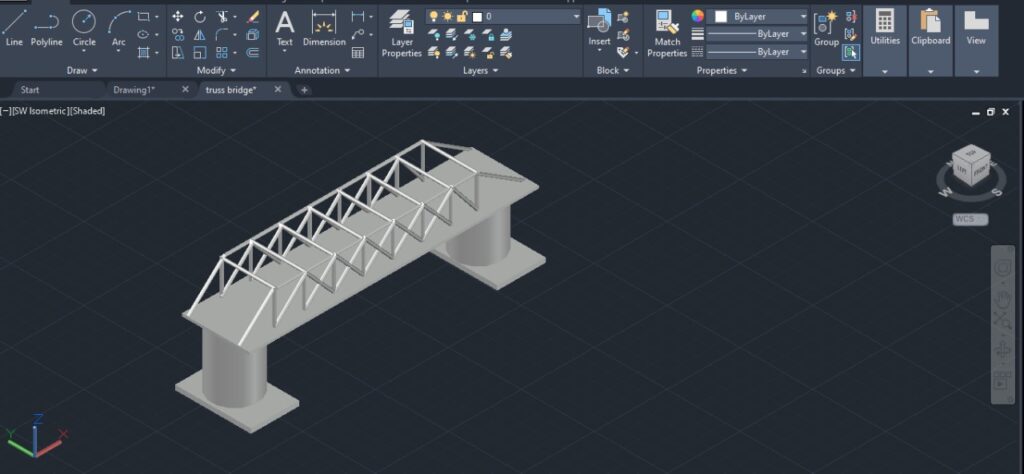
Task: Select the Circle tool
Action: [84, 28]
